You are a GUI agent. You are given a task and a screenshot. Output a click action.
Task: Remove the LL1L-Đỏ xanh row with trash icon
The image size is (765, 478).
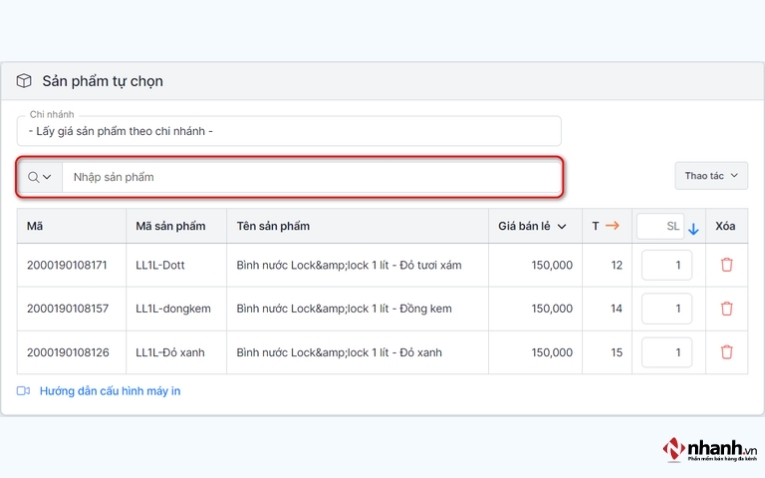click(x=726, y=352)
